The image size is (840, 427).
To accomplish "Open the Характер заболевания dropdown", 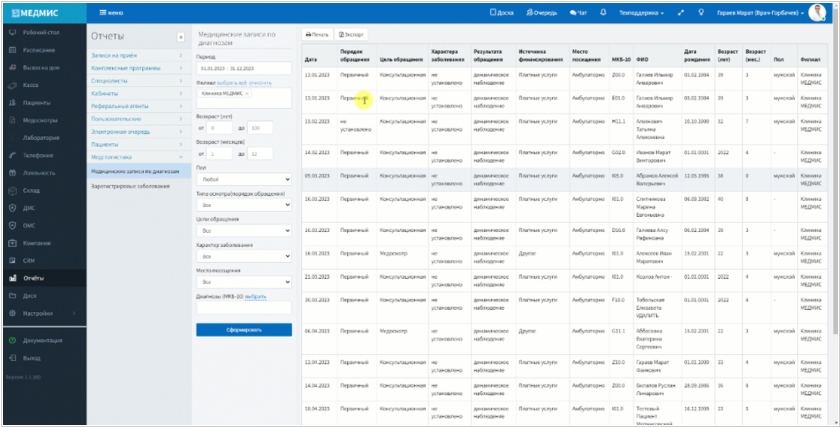I will pyautogui.click(x=244, y=256).
